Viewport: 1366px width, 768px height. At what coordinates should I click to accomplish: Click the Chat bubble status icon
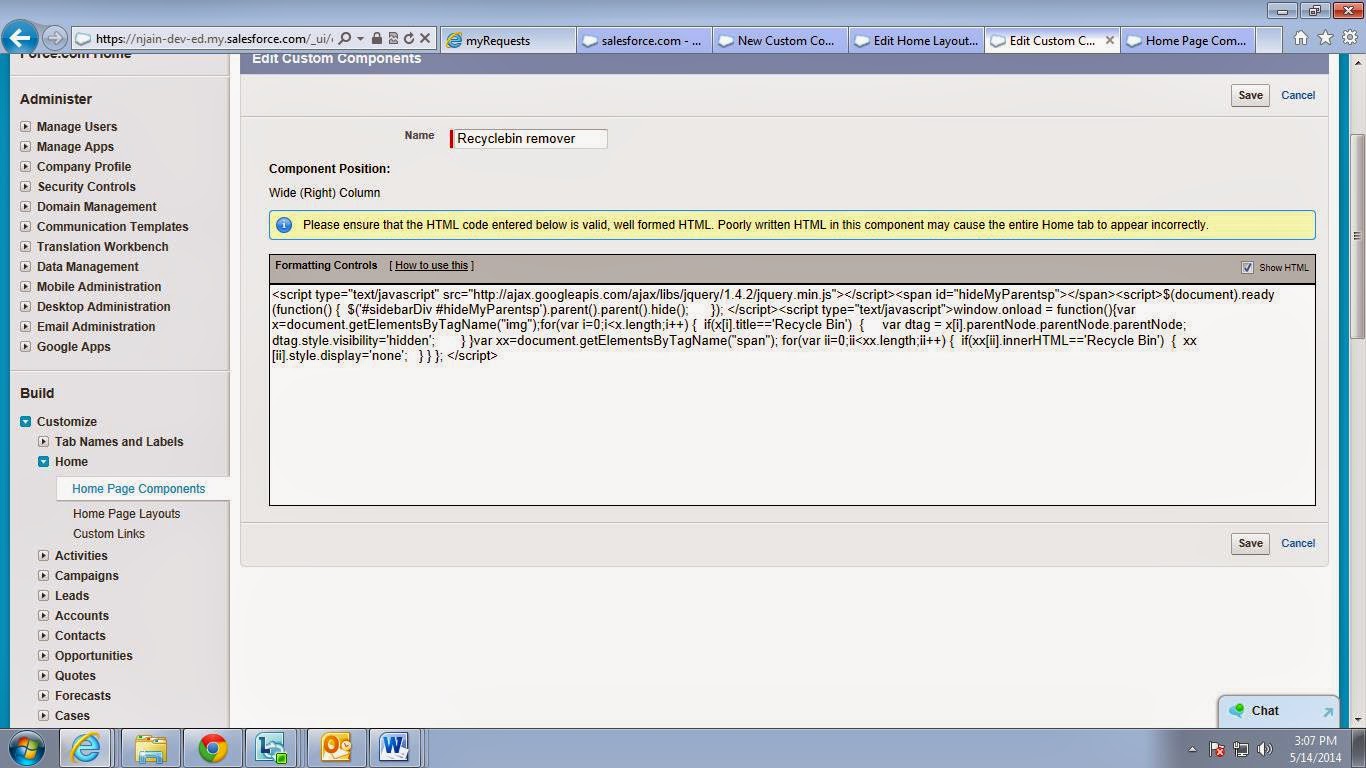1237,710
